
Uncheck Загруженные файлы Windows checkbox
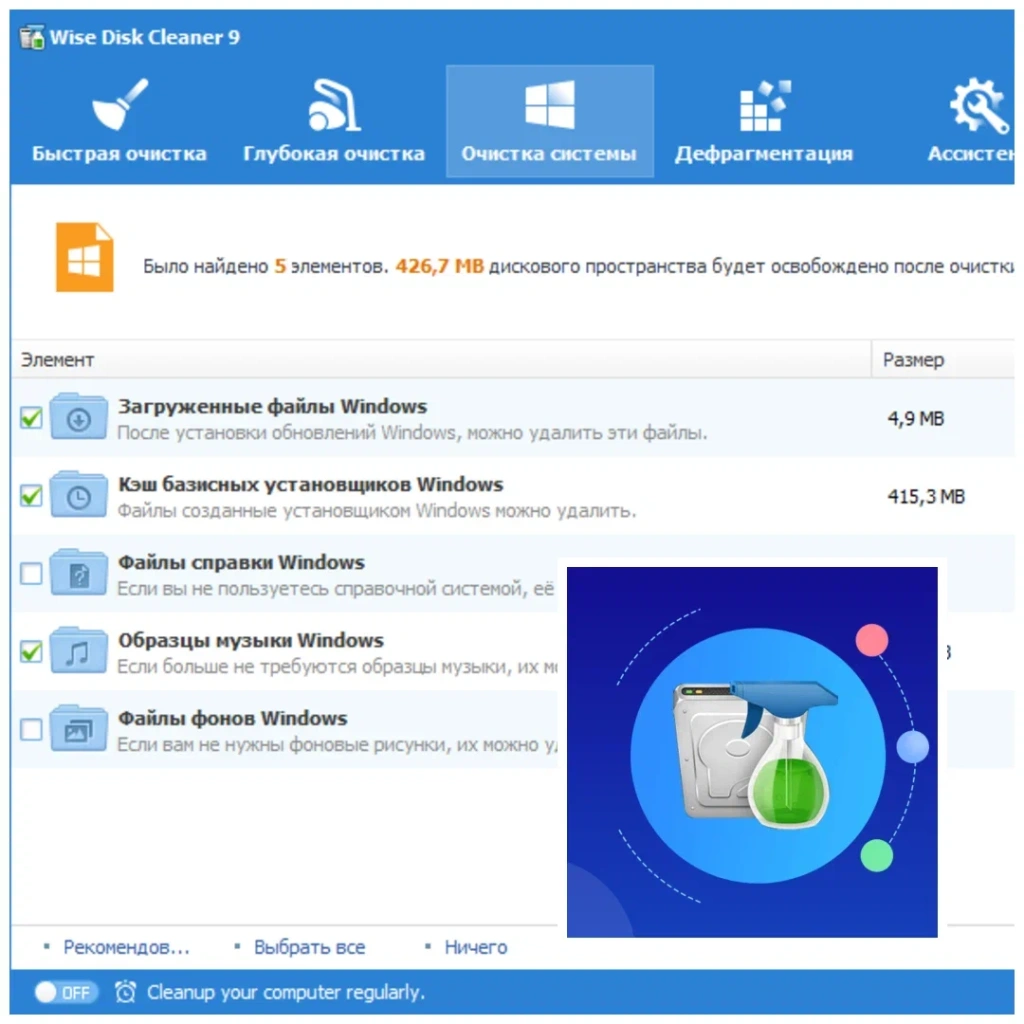click(x=31, y=417)
